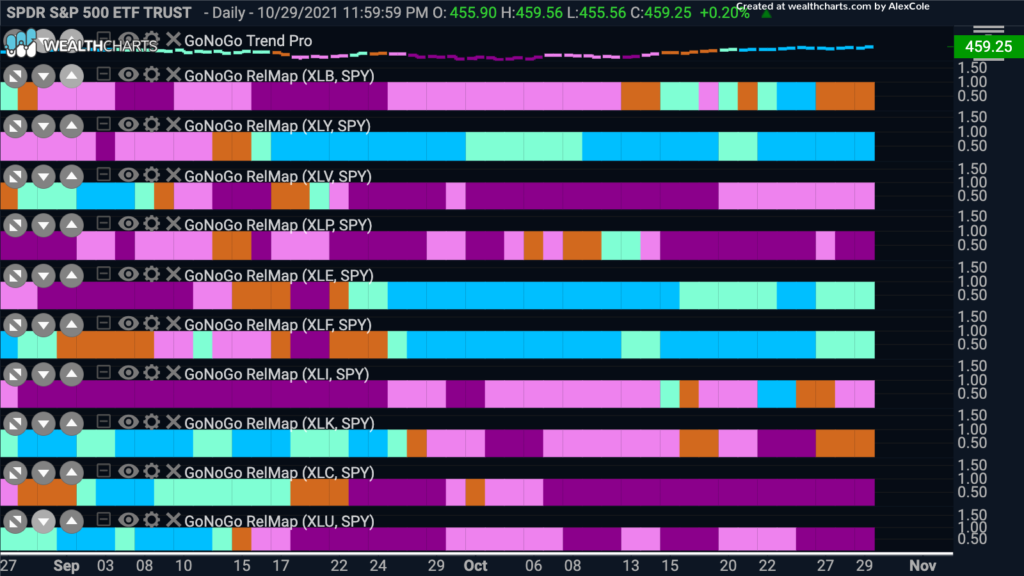Toggle visibility of XLF RelMap
This screenshot has width=1024, height=576.
point(128,324)
